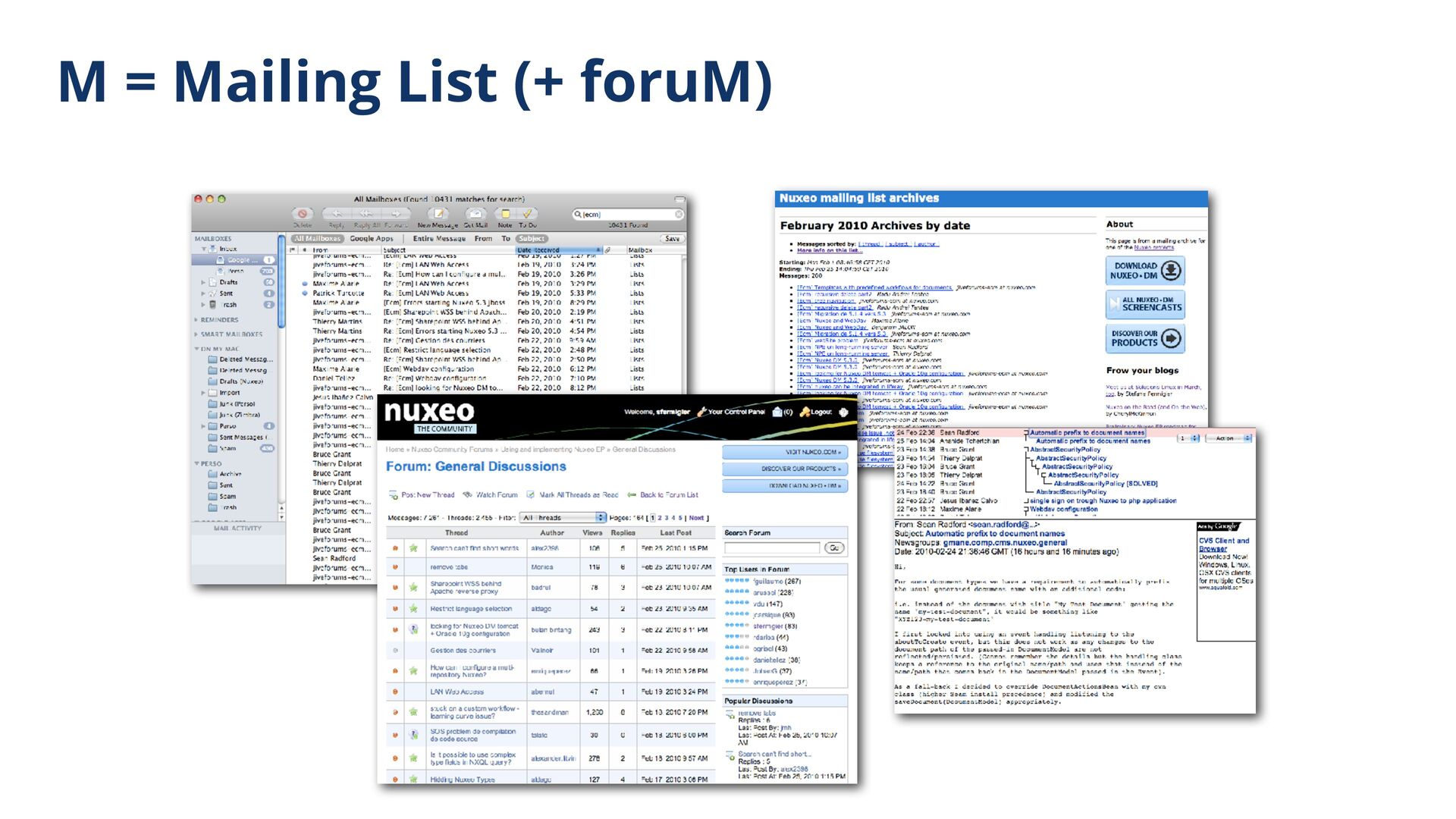The height and width of the screenshot is (819, 1456).
Task: Open the All Threads filter dropdown
Action: (x=564, y=518)
